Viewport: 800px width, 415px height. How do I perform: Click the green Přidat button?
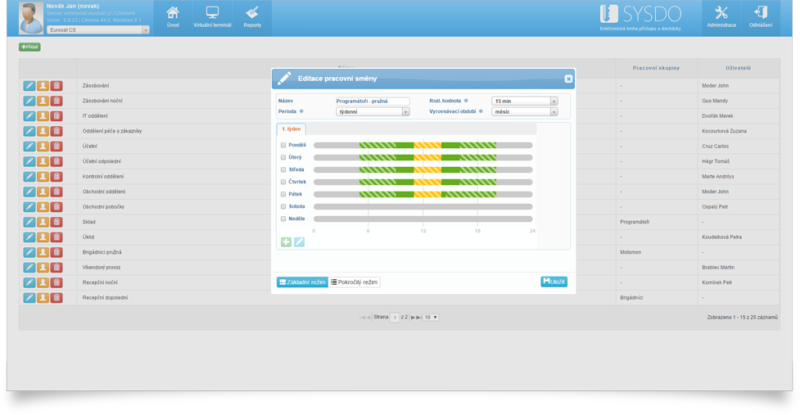point(30,47)
